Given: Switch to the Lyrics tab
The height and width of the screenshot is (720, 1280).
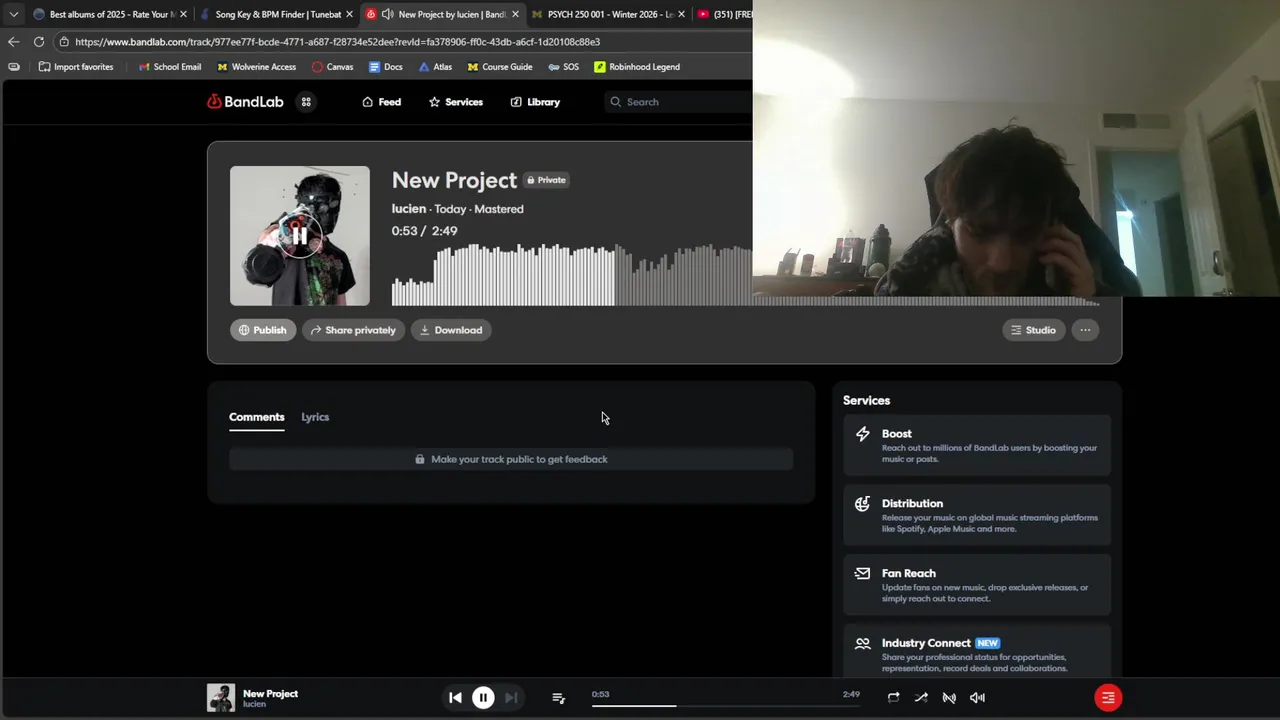Looking at the screenshot, I should [315, 417].
